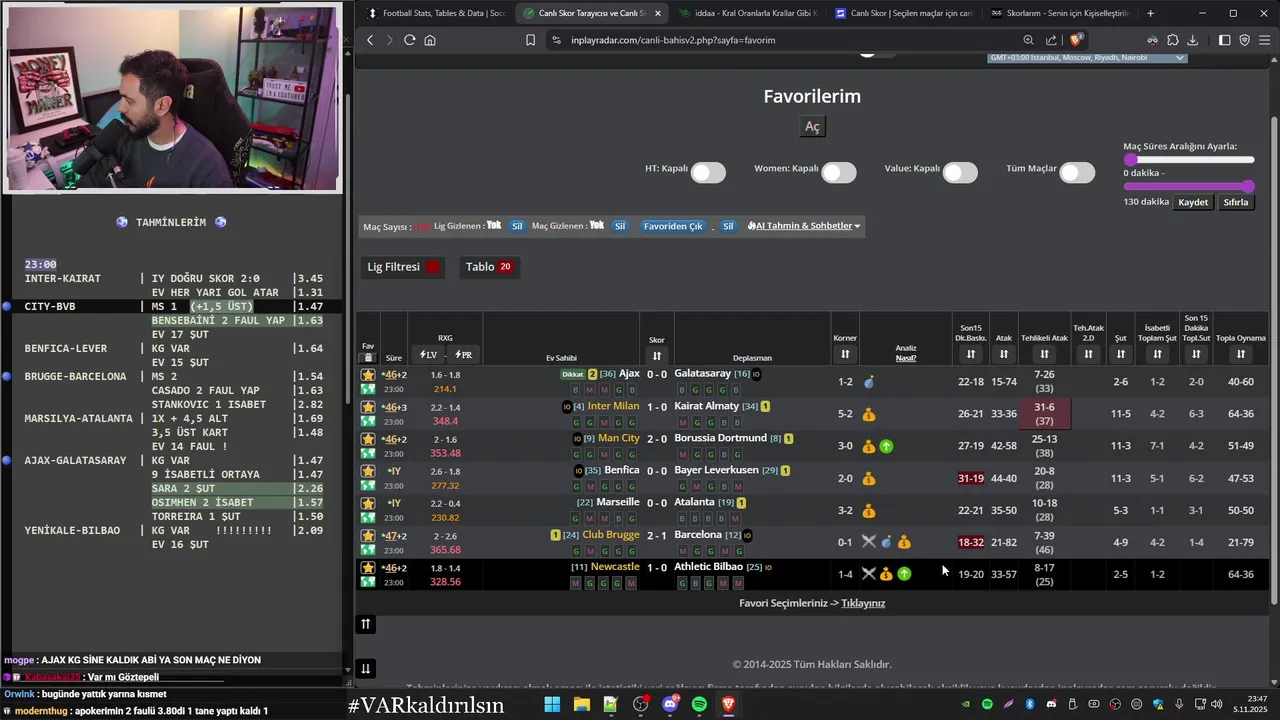
Task: Open Windows Start menu
Action: coord(552,705)
